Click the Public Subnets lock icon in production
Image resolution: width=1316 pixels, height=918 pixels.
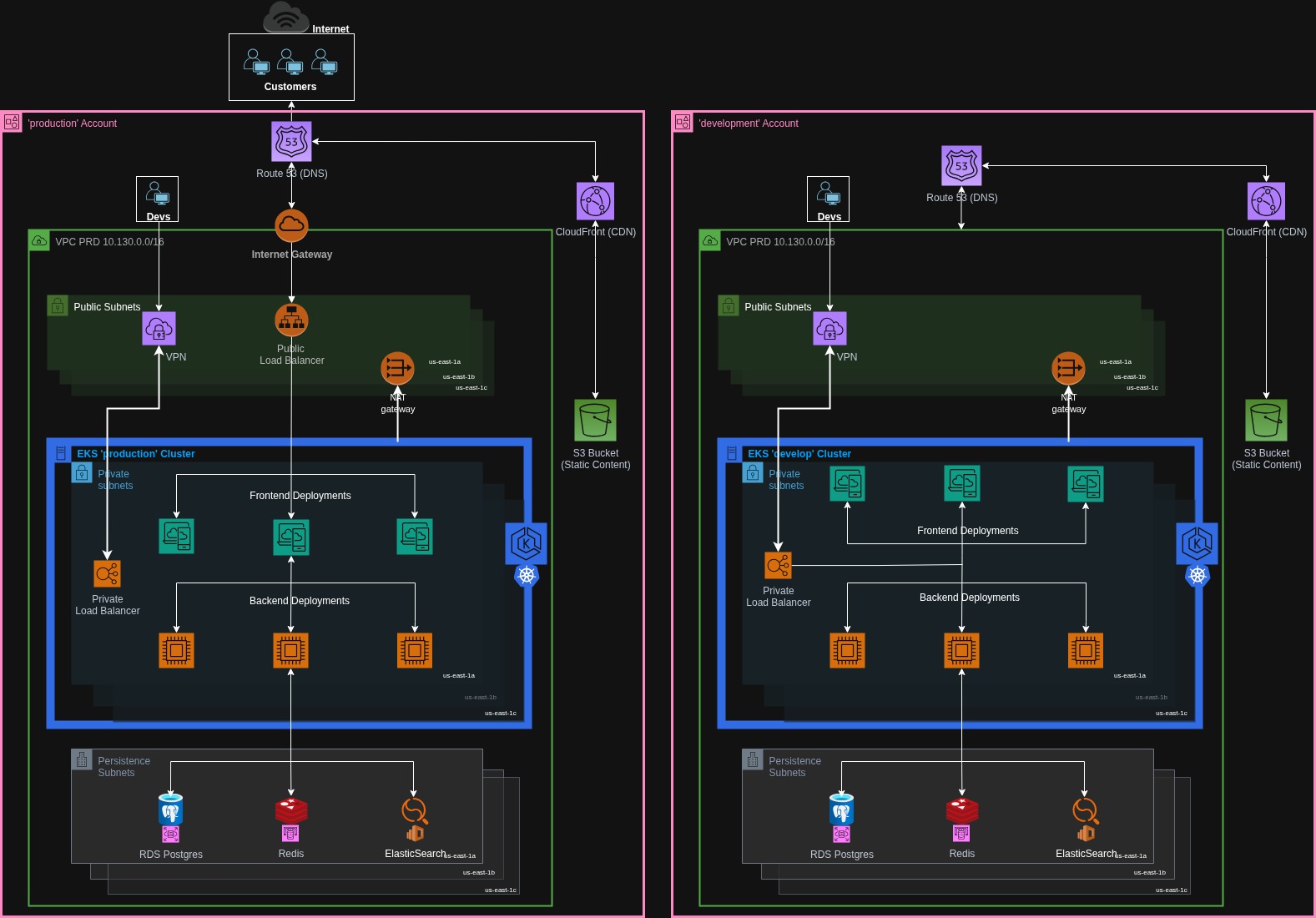[x=58, y=305]
